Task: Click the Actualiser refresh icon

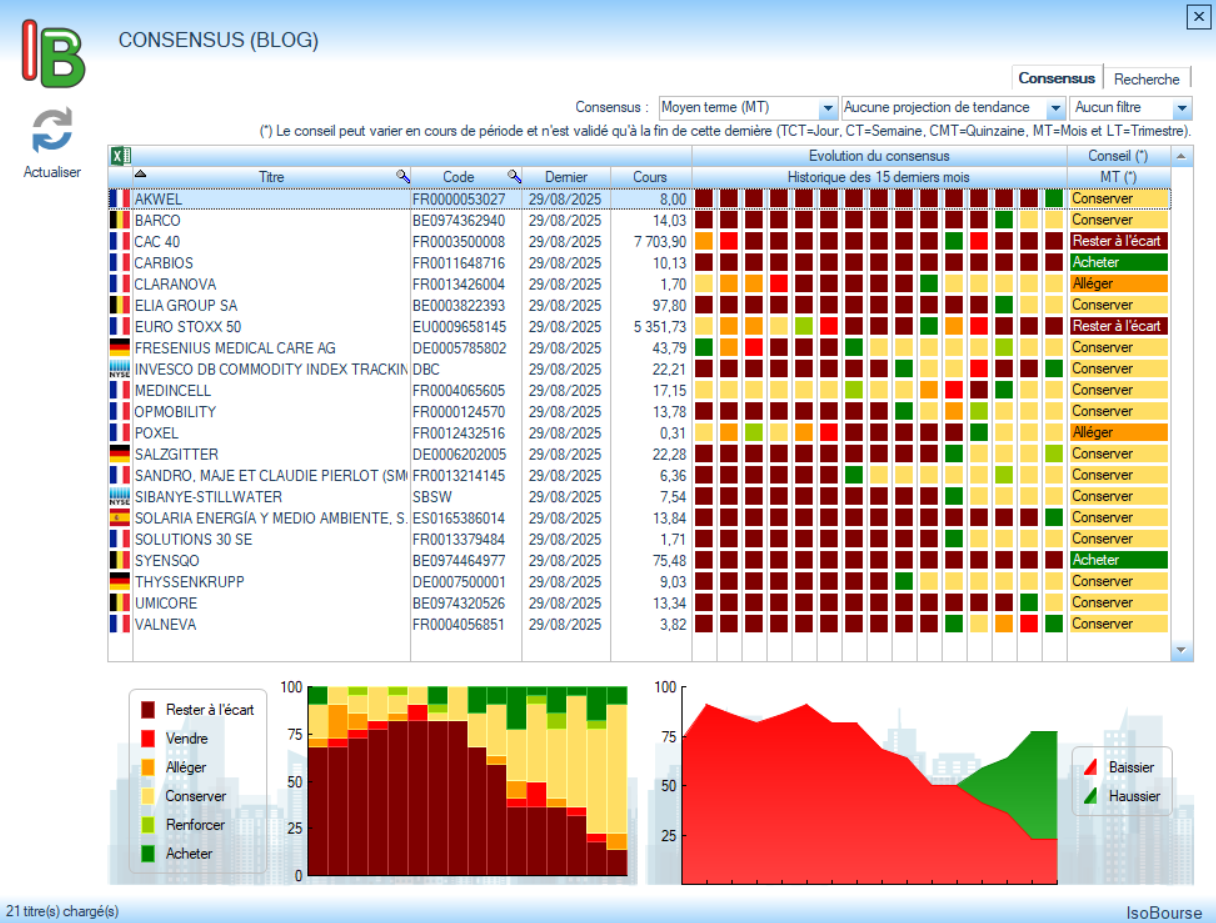Action: (52, 131)
